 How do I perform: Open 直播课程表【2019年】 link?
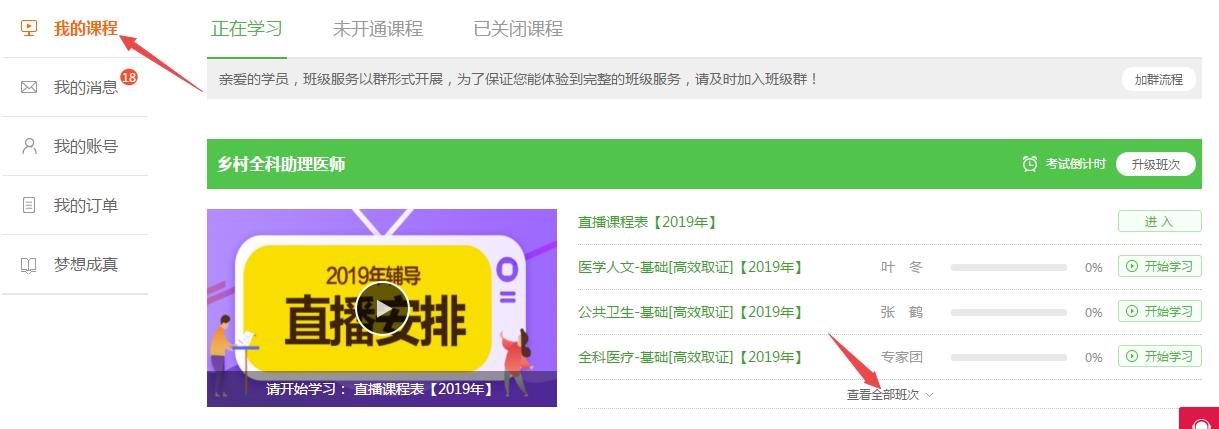click(x=648, y=222)
